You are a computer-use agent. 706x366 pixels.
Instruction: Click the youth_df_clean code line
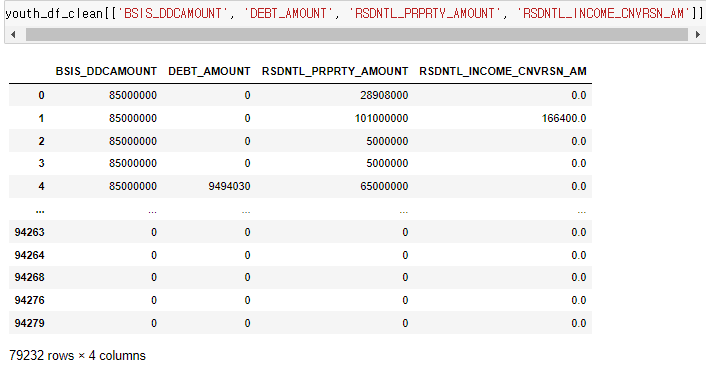[353, 14]
